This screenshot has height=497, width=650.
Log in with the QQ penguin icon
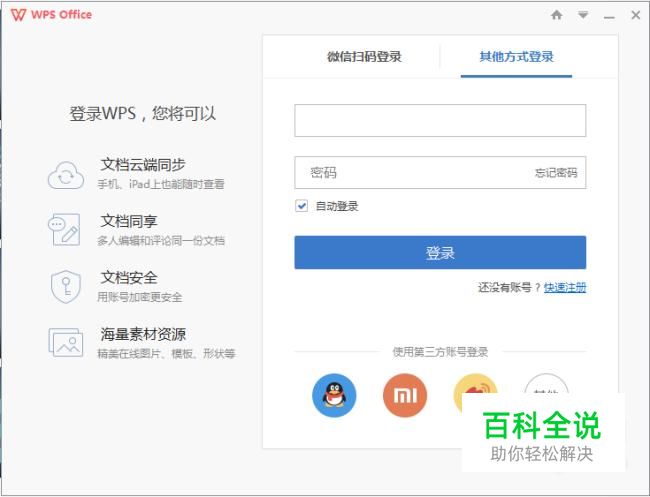coord(334,395)
